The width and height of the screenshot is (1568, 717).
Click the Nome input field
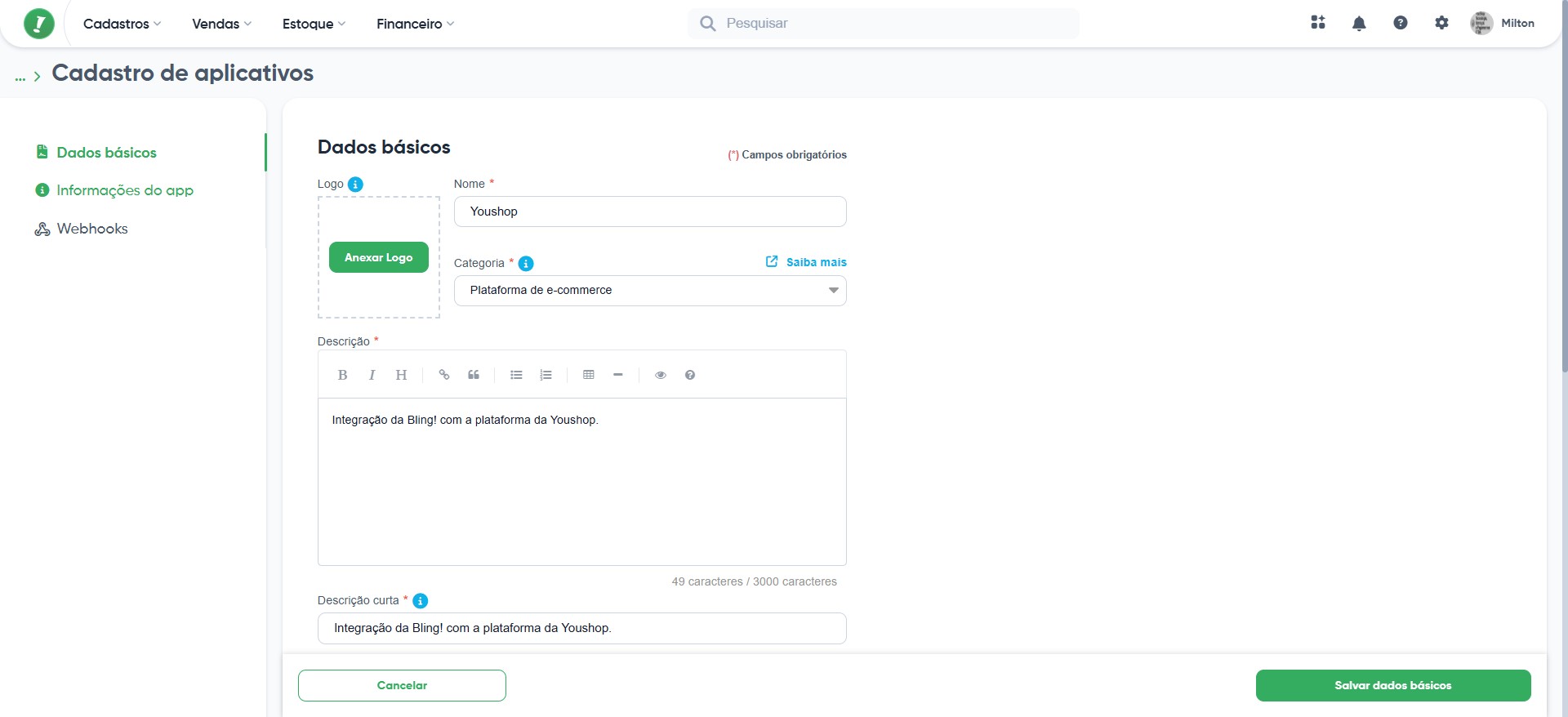[x=650, y=212]
